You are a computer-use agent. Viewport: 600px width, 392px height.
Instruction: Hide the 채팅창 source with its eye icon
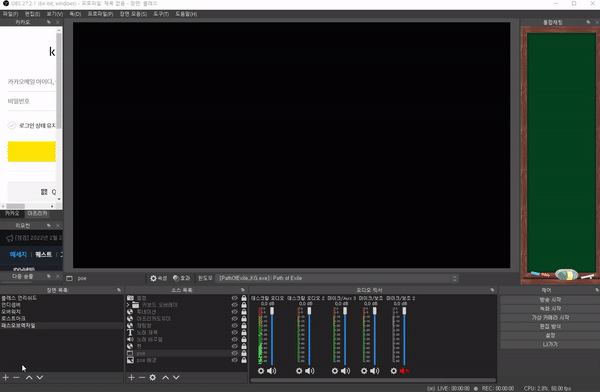point(235,326)
